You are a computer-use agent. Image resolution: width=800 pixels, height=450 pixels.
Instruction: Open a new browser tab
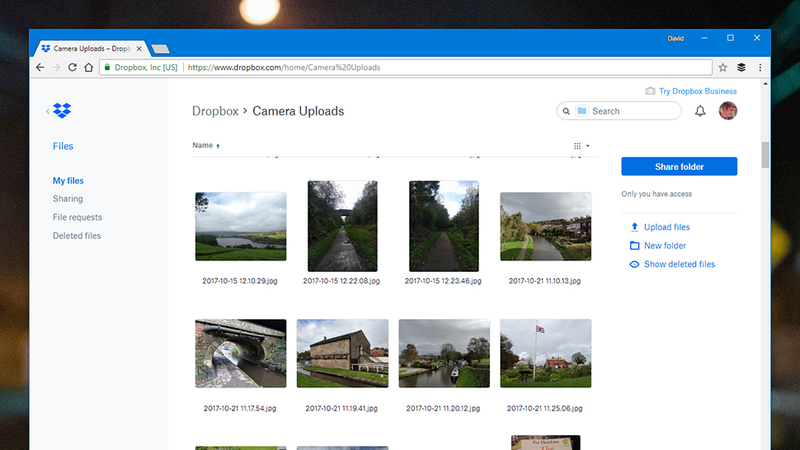[x=160, y=49]
